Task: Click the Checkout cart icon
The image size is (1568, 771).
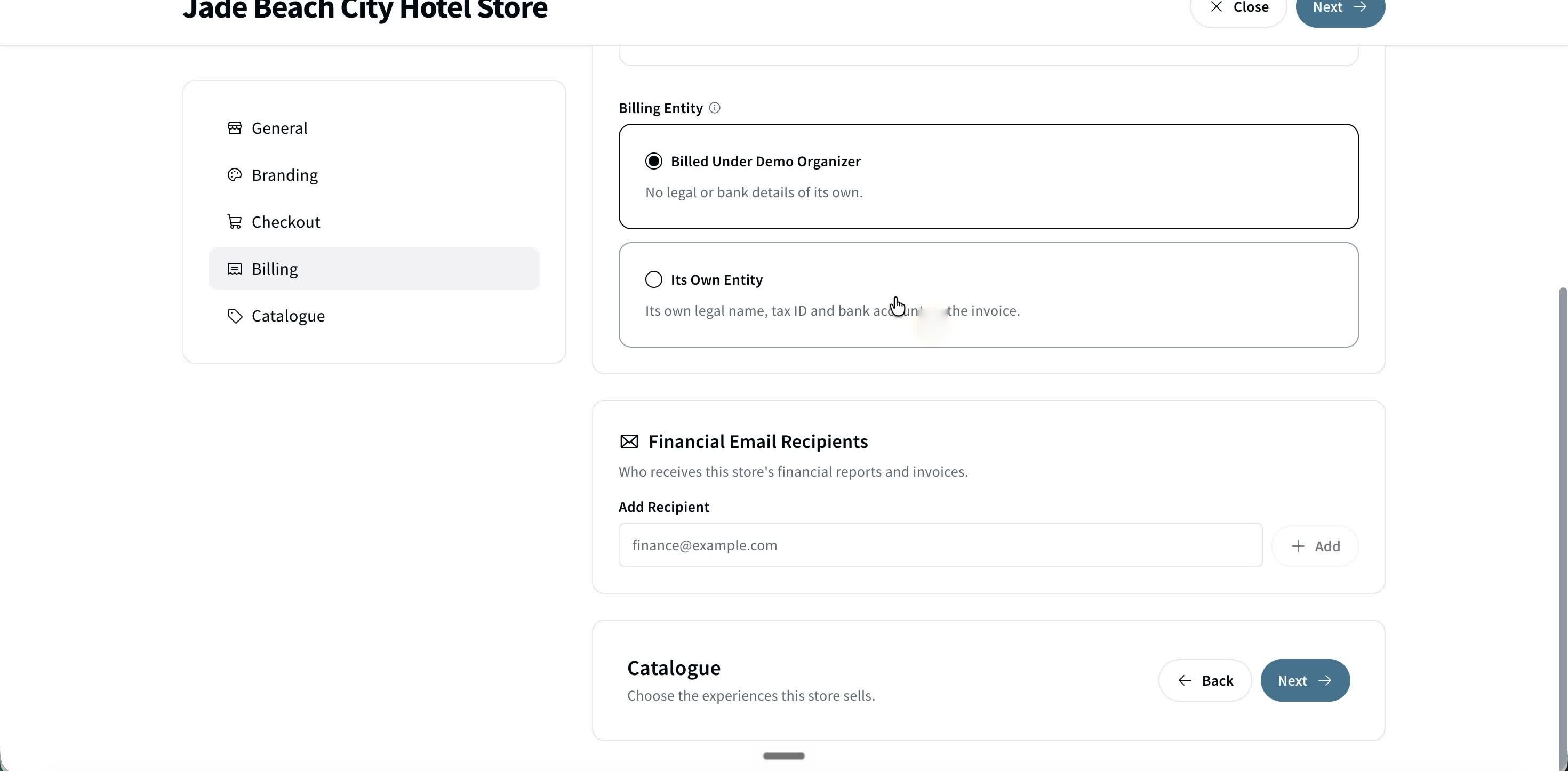Action: pos(234,222)
